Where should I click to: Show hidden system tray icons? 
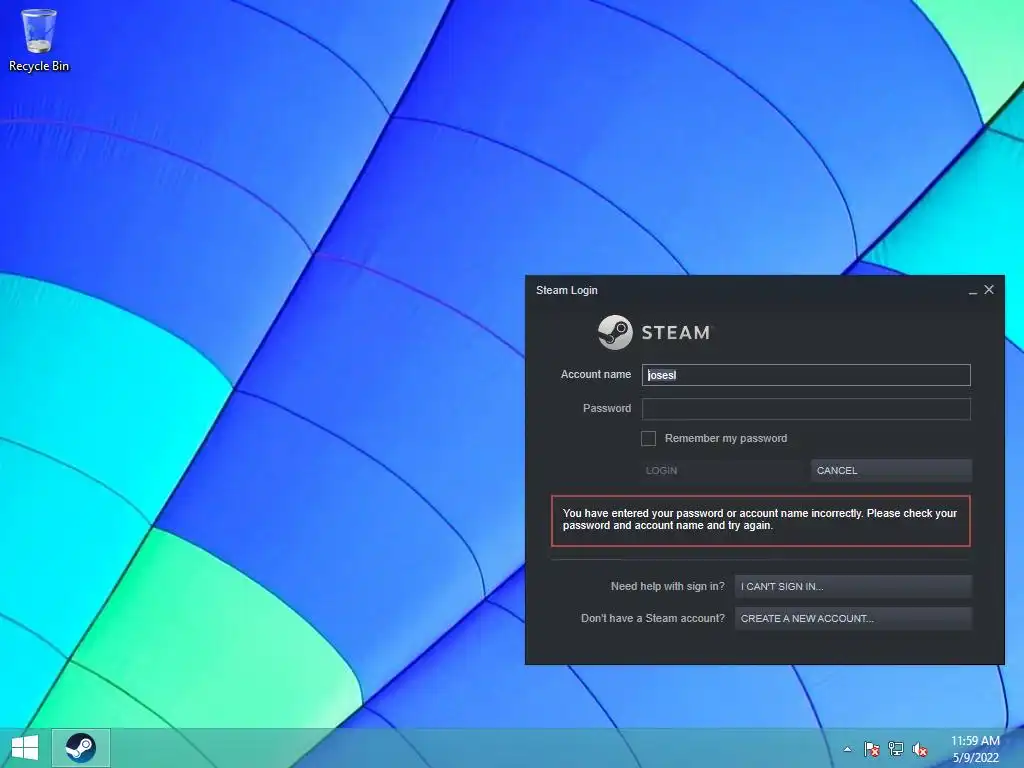tap(847, 749)
